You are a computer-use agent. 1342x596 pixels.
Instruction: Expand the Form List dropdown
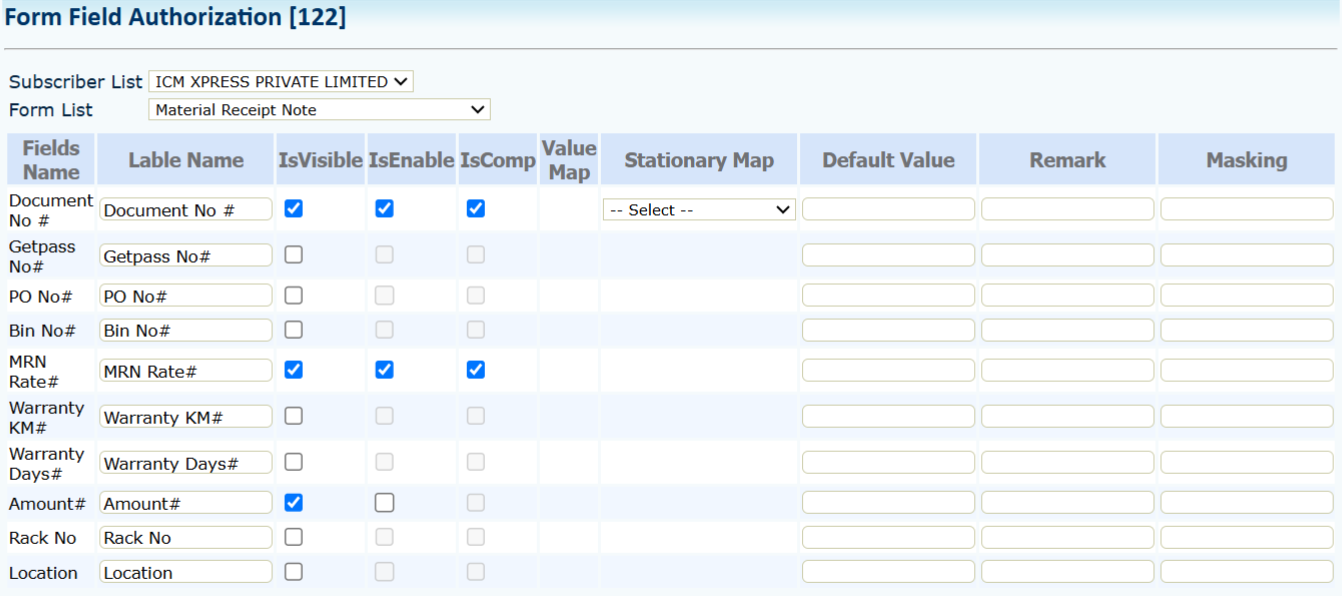tap(319, 110)
